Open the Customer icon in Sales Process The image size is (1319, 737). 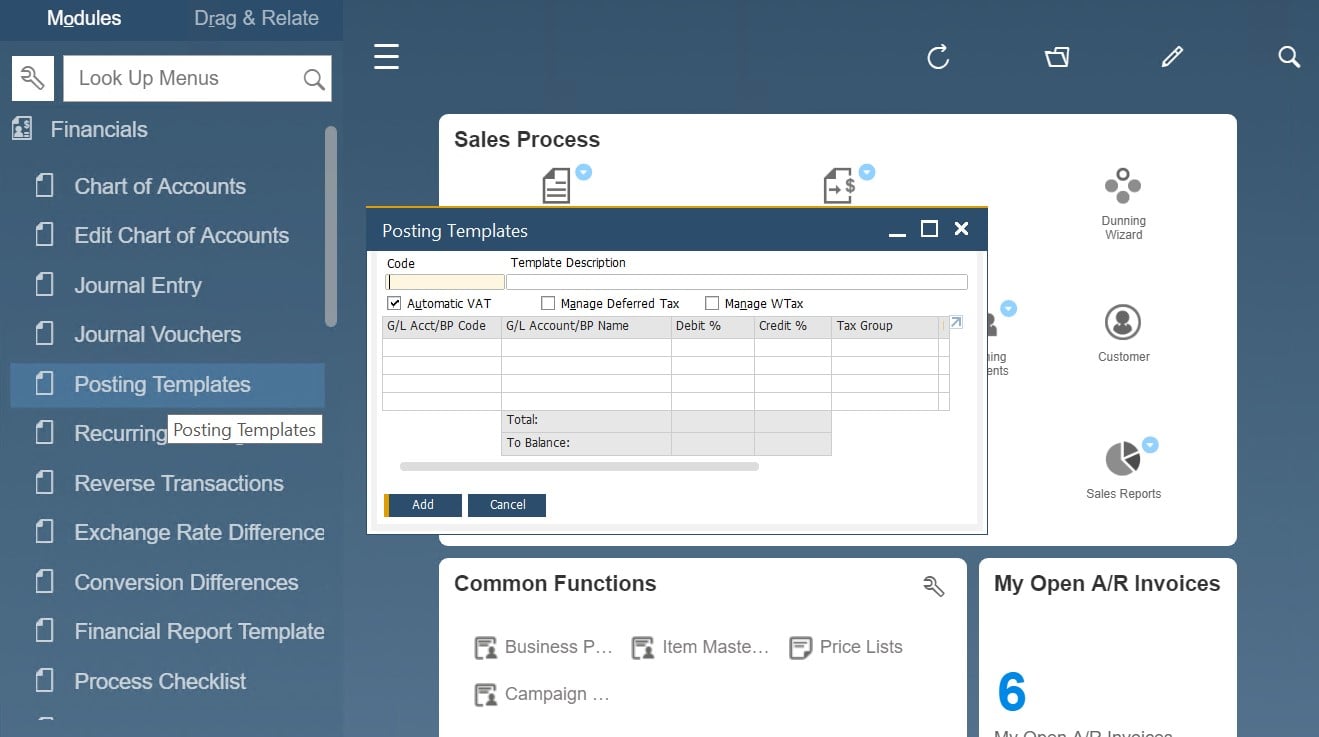pos(1123,323)
